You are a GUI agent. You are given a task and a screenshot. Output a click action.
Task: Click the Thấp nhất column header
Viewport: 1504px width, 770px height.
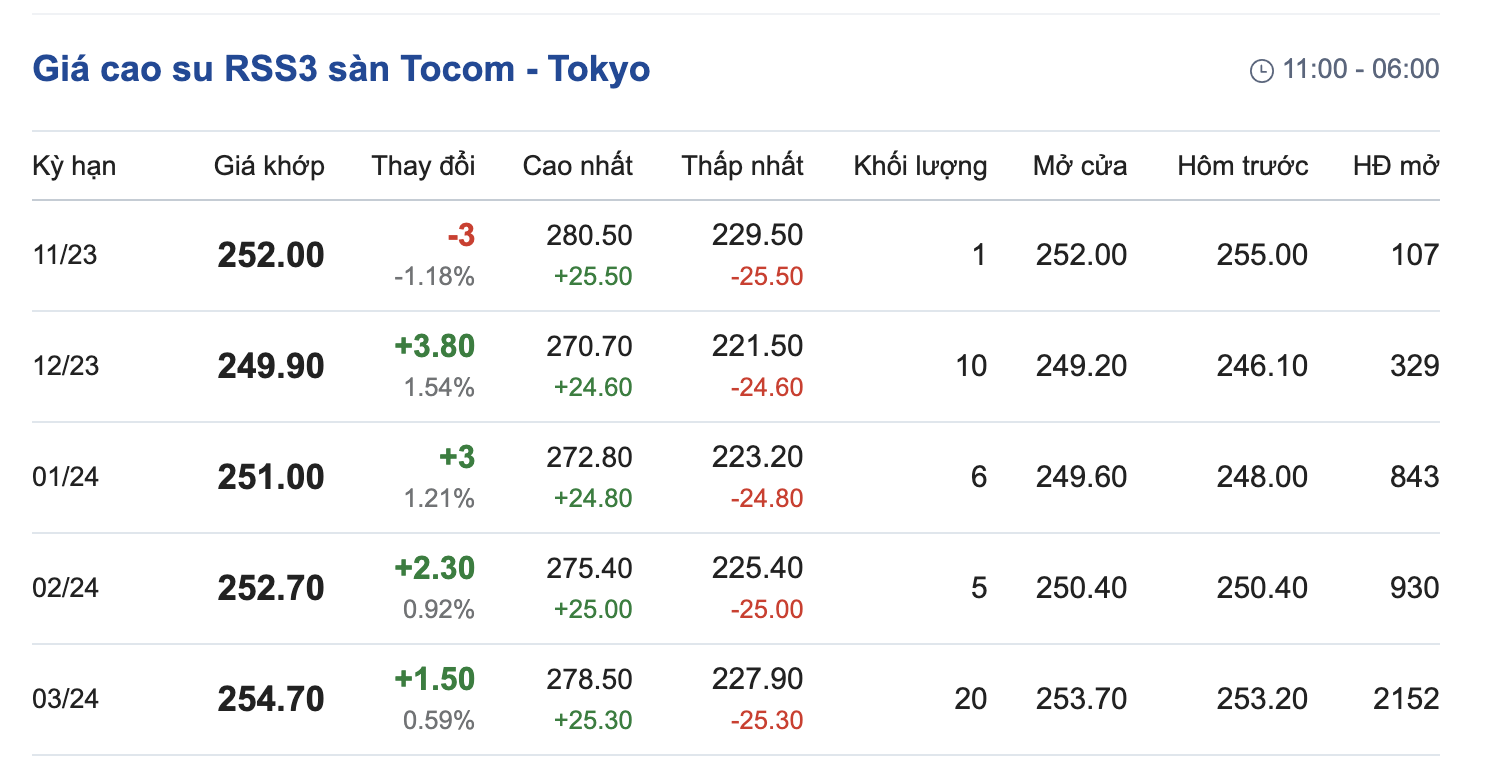(742, 166)
